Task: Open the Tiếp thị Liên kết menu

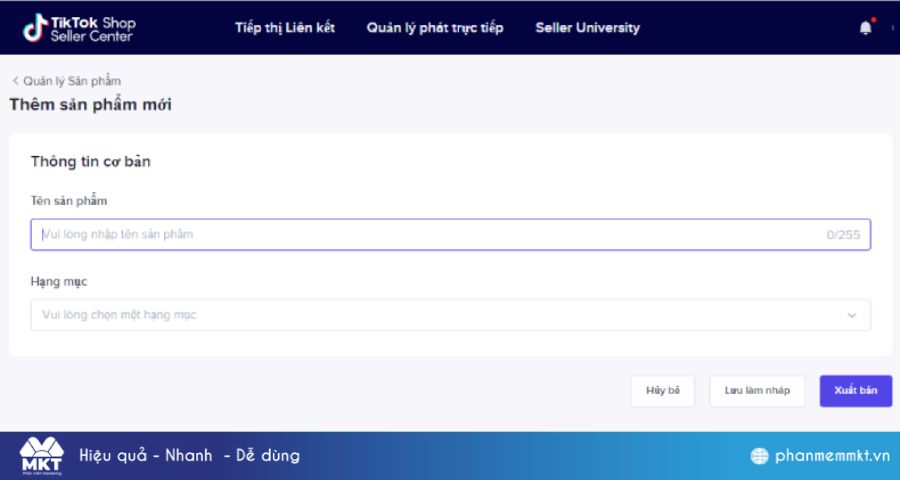Action: click(x=285, y=28)
